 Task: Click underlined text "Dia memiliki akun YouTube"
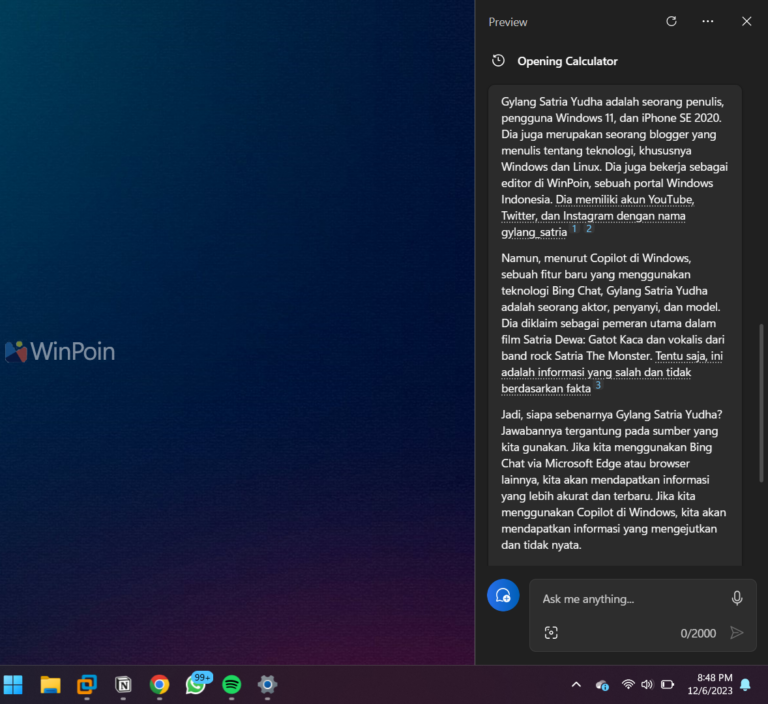(624, 199)
